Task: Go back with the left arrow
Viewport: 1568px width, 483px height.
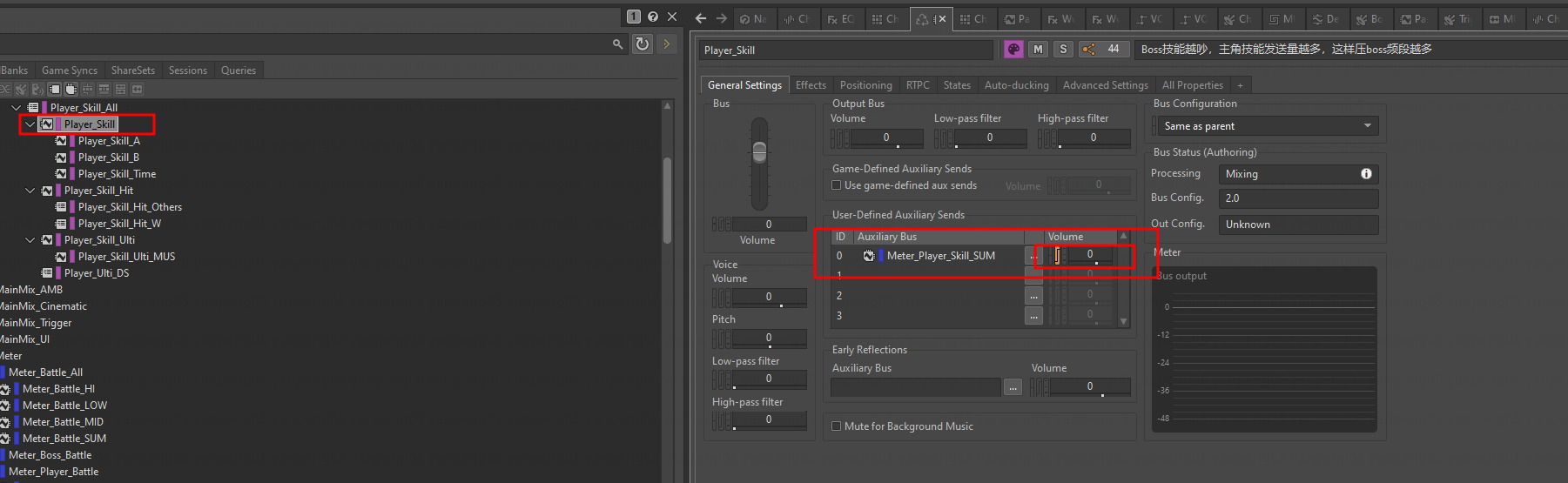Action: tap(701, 18)
